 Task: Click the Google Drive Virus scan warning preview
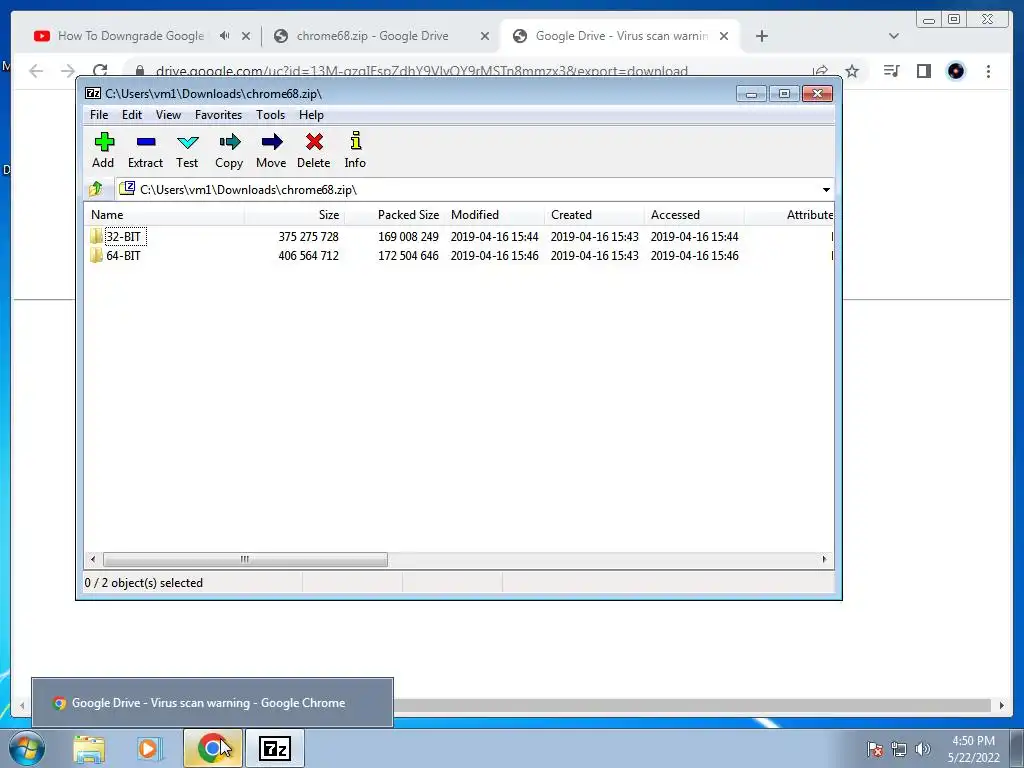pos(212,703)
